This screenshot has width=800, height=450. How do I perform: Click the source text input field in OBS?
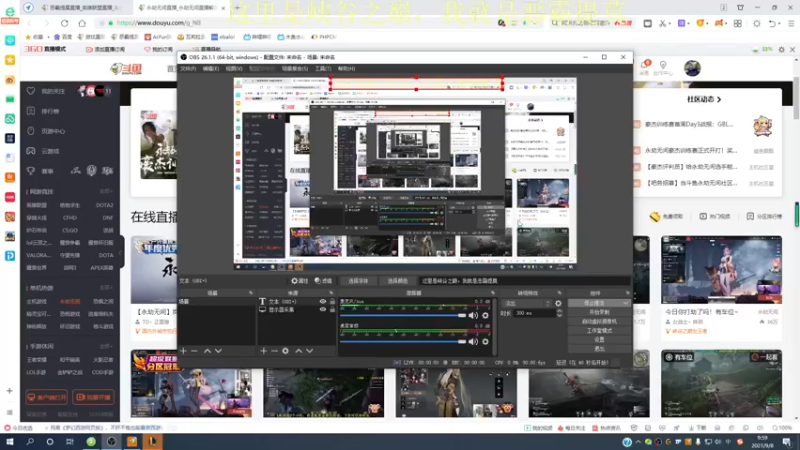[524, 281]
